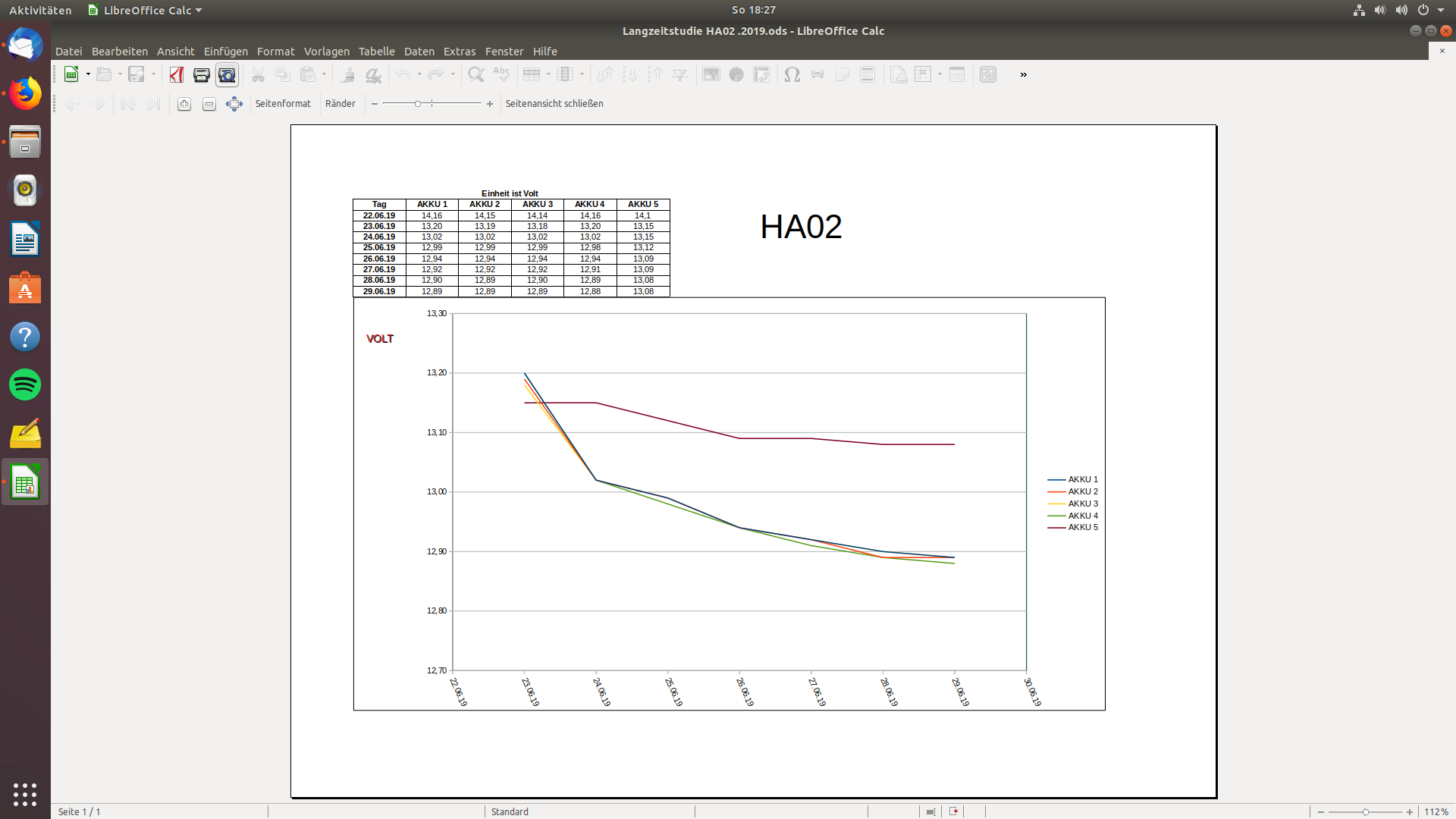Expand the hidden toolbar items chevron

click(1023, 74)
